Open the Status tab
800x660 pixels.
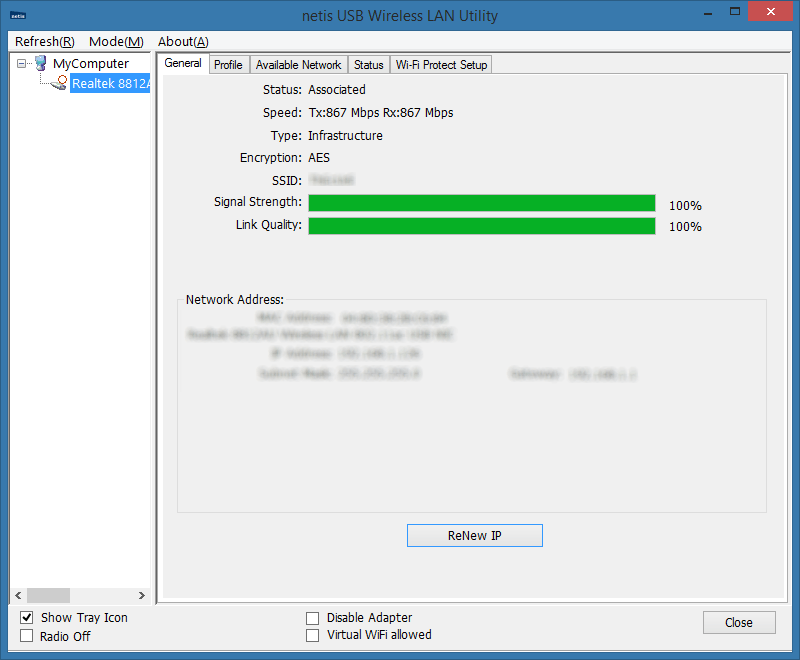[x=368, y=65]
